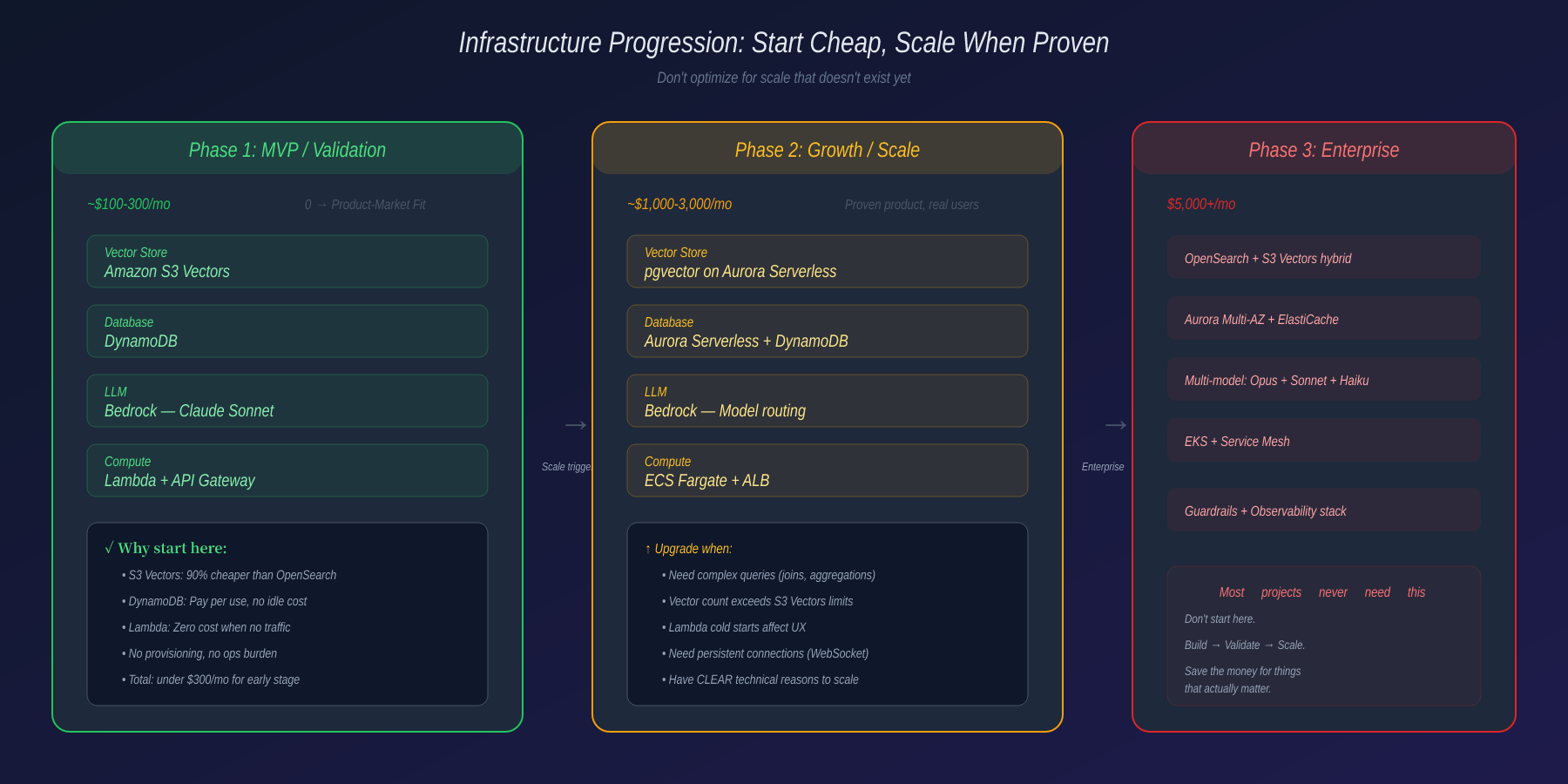The width and height of the screenshot is (1568, 784).
Task: Click S3 Vectors: 90% cheaper than OpenSearch
Action: pos(229,575)
